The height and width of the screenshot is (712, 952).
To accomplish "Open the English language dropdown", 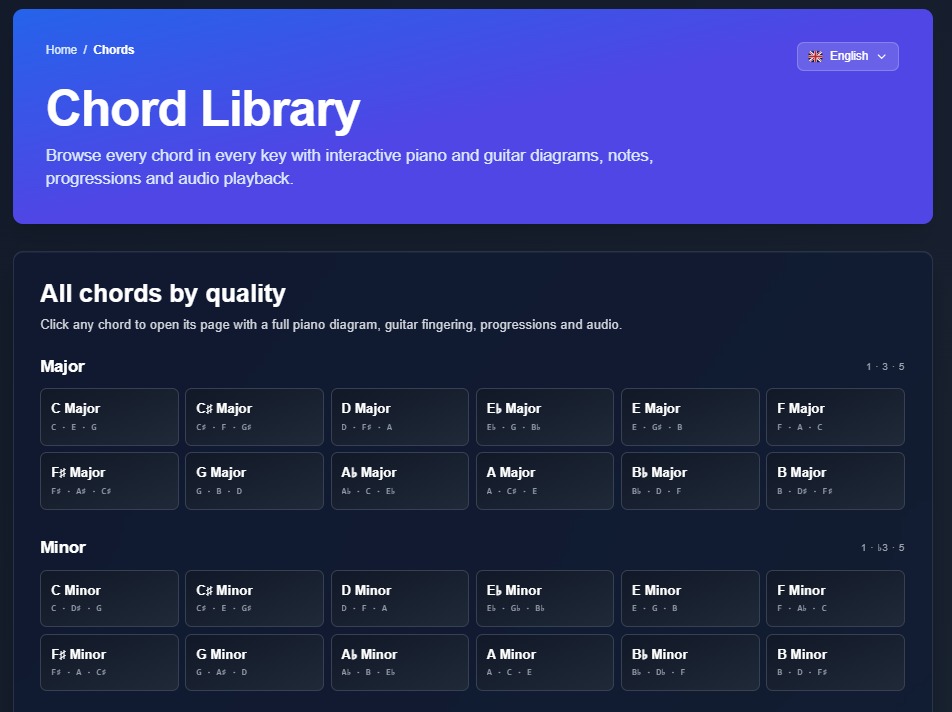I will tap(847, 56).
